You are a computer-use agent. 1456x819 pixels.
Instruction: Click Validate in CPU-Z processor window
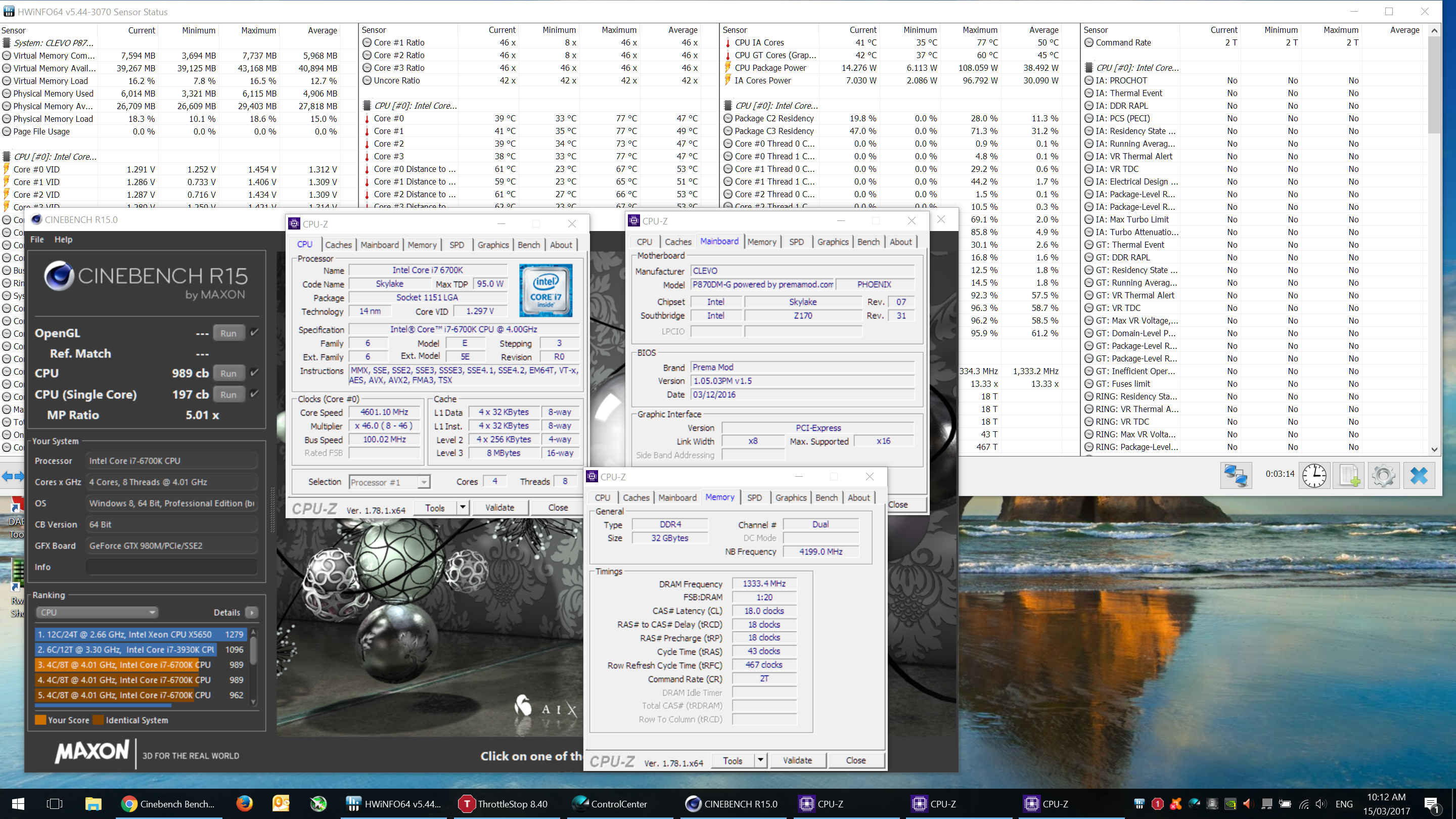coord(499,508)
